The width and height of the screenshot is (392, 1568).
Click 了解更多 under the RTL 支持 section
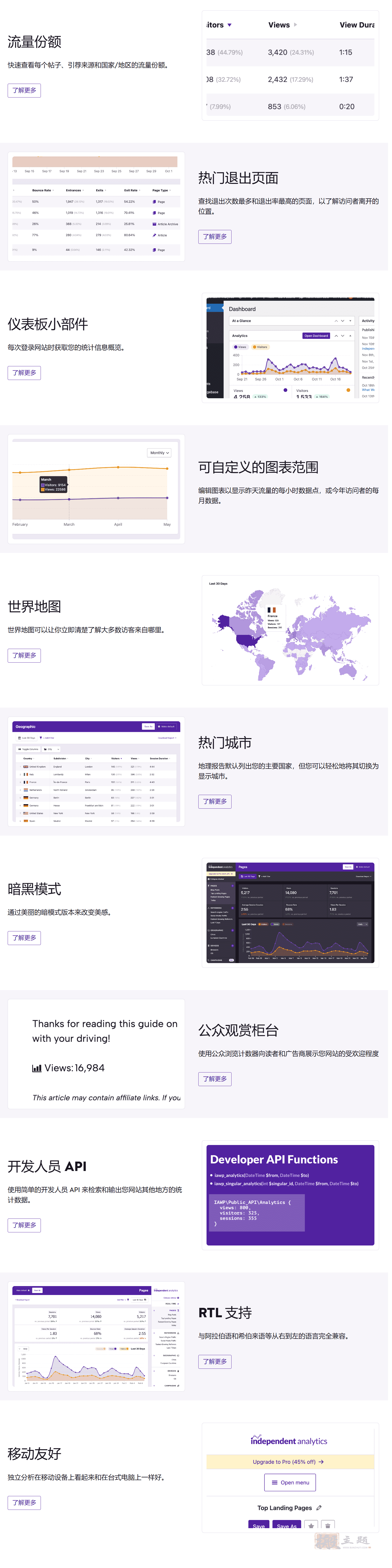click(217, 1362)
